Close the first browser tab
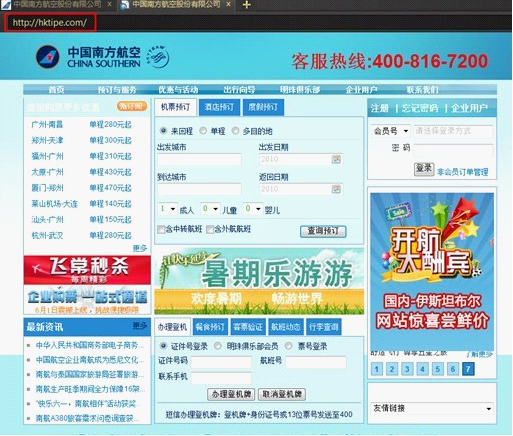The height and width of the screenshot is (436, 513). tap(110, 4)
